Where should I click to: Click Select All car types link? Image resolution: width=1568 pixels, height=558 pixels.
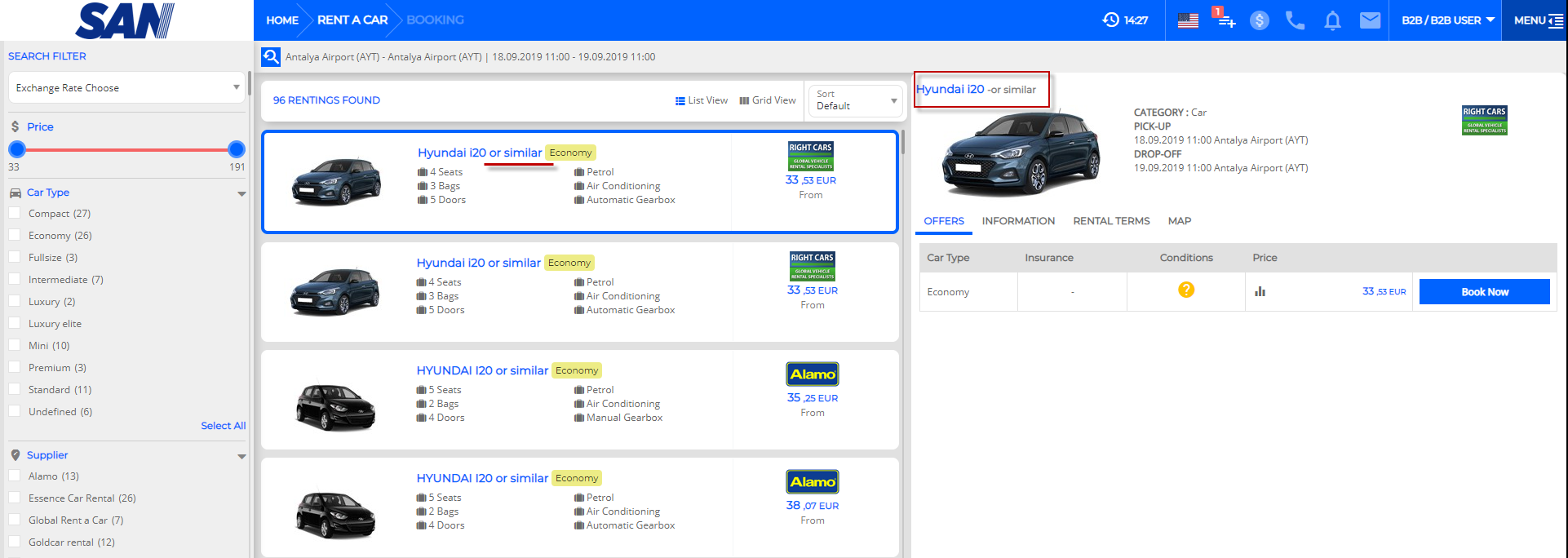tap(223, 426)
